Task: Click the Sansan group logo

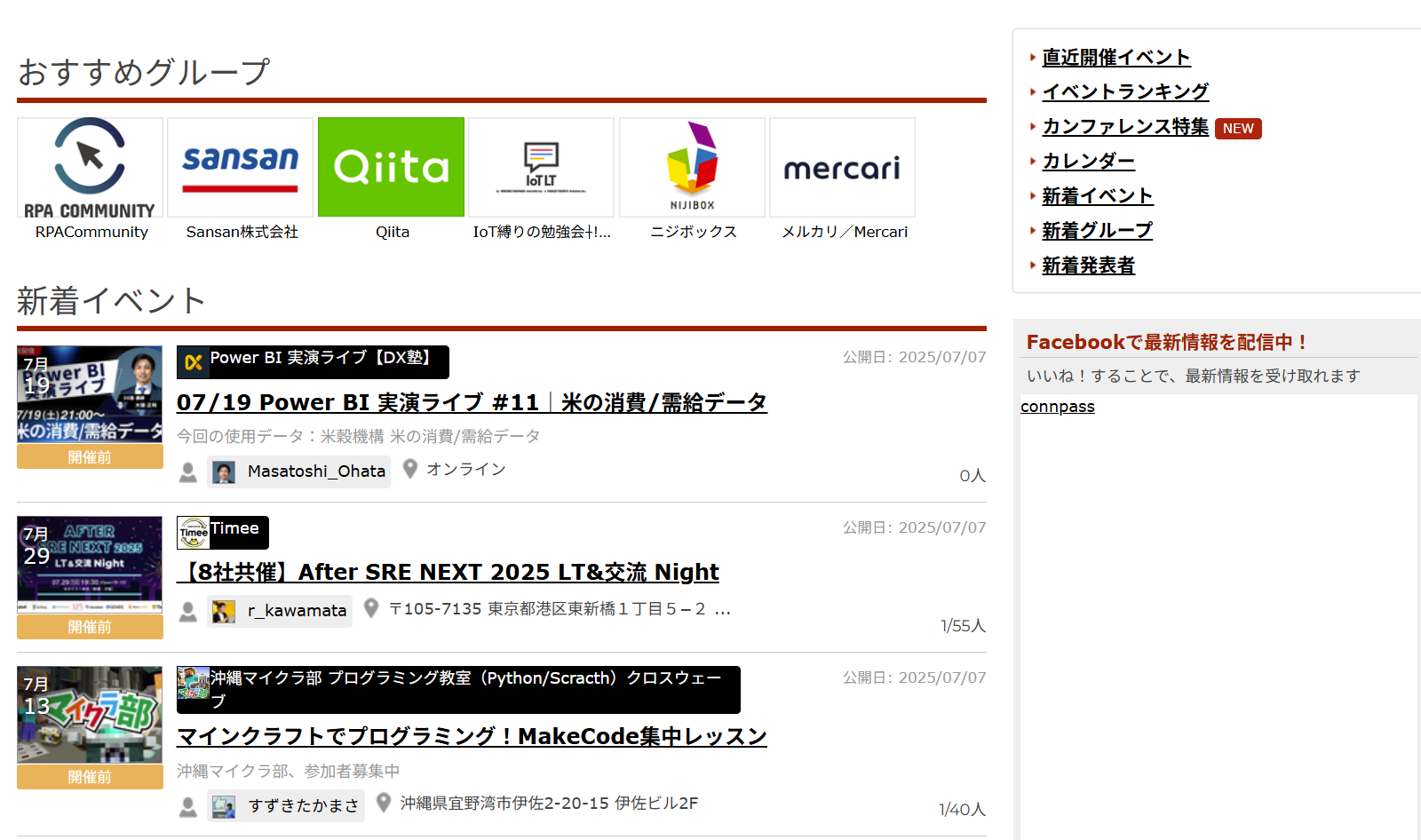Action: [240, 168]
